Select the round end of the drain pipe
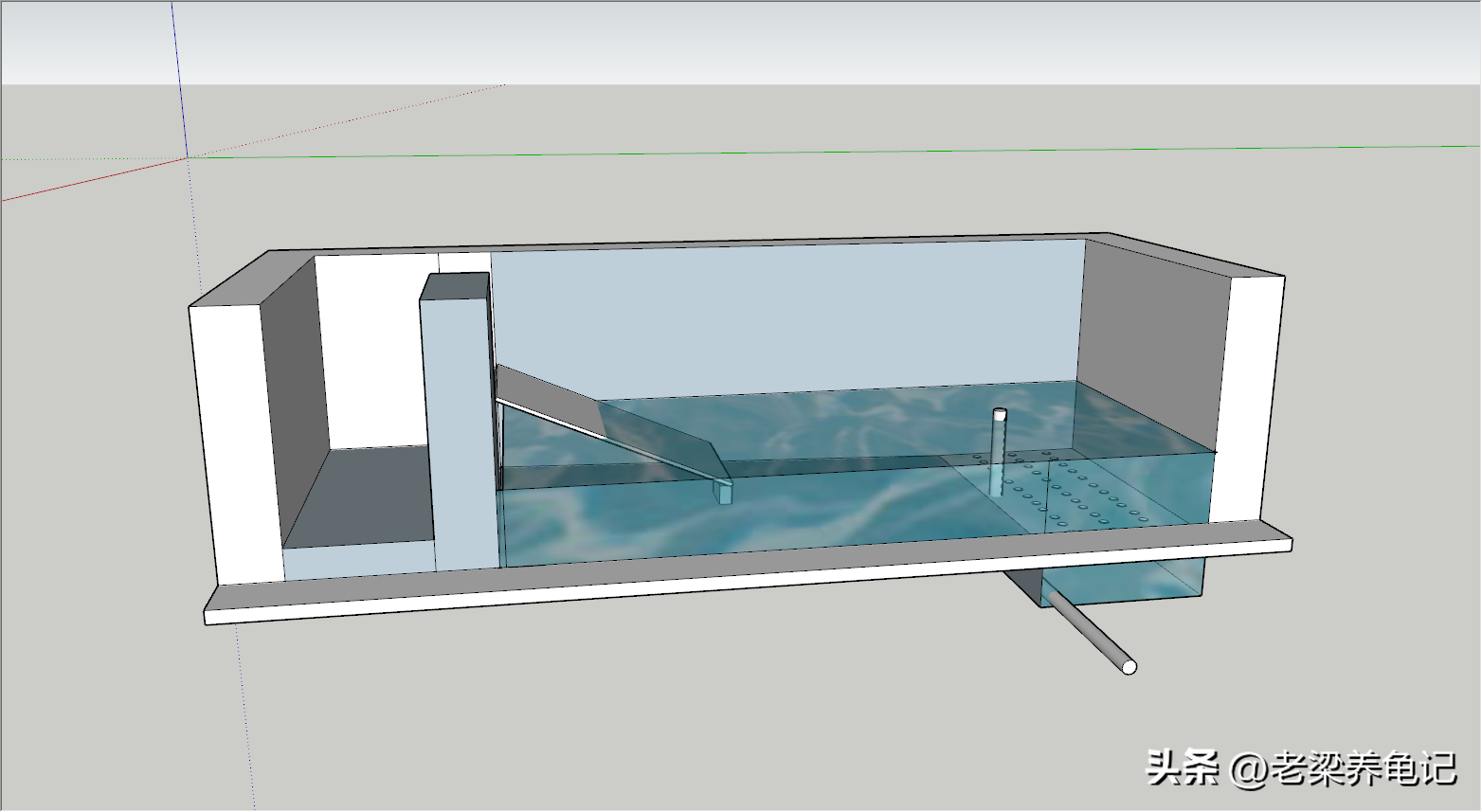 click(1129, 667)
